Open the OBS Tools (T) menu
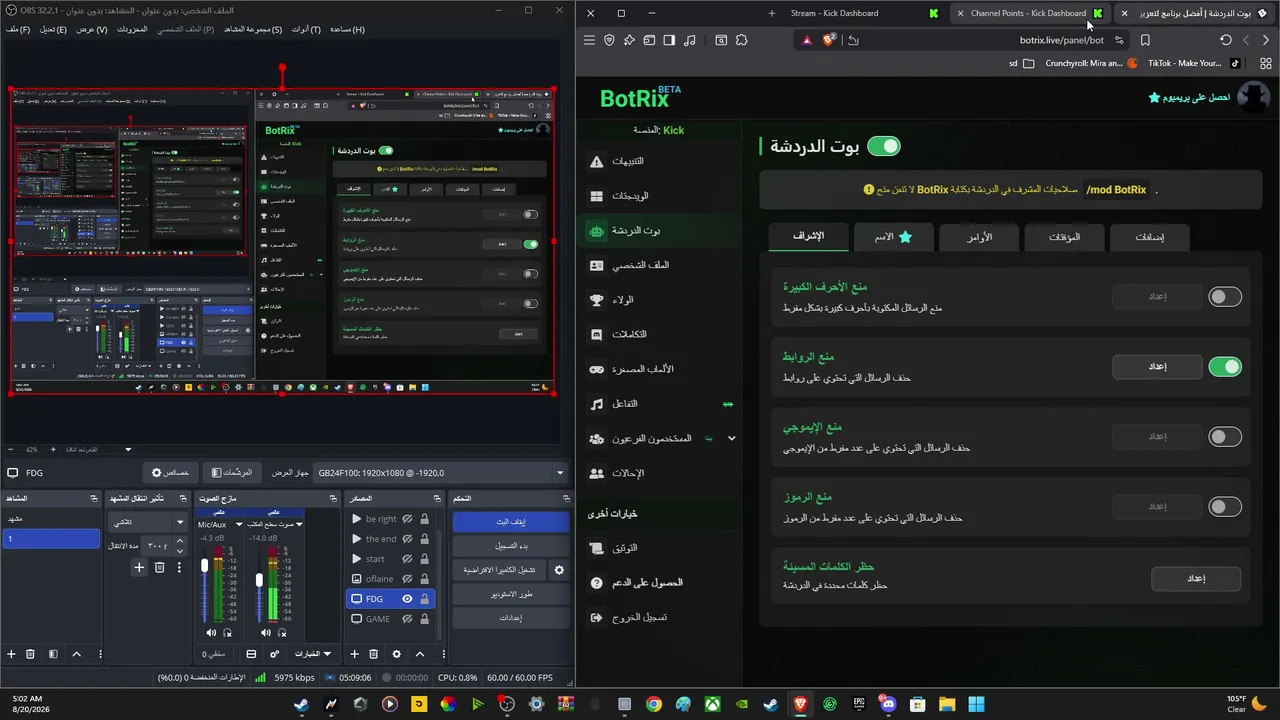The width and height of the screenshot is (1280, 720). tap(306, 29)
